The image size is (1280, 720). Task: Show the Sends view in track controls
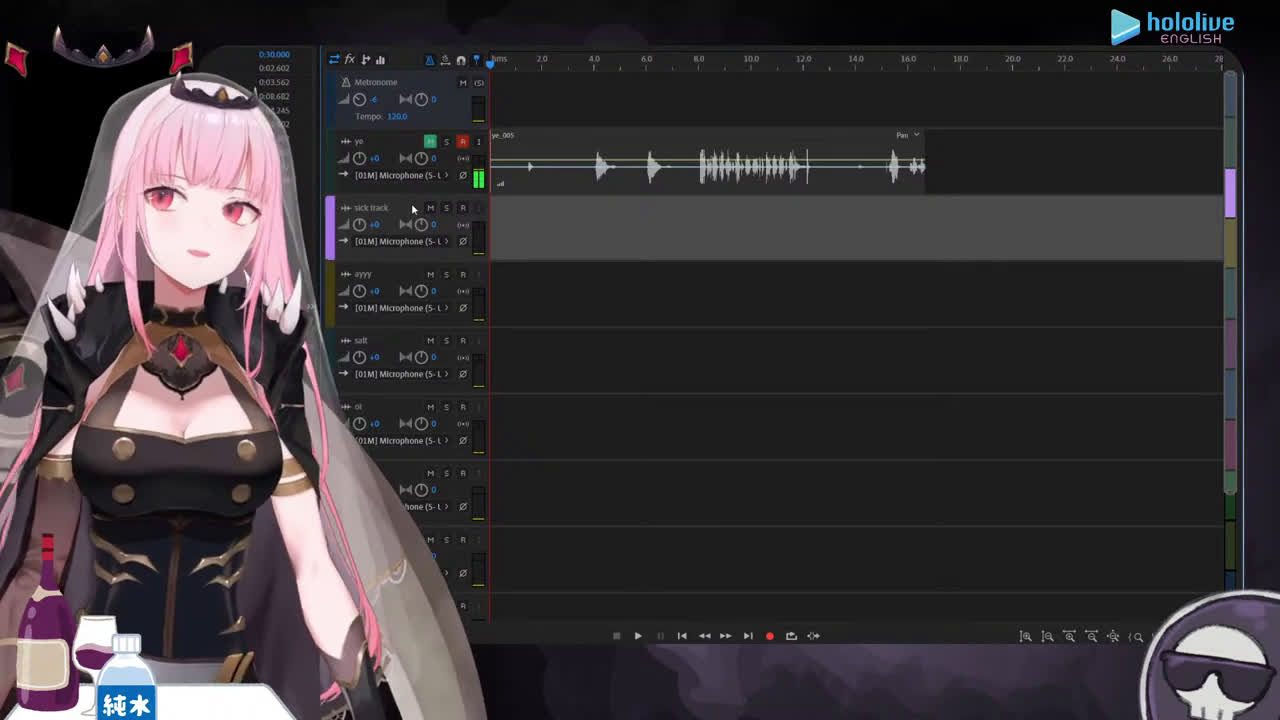click(365, 60)
